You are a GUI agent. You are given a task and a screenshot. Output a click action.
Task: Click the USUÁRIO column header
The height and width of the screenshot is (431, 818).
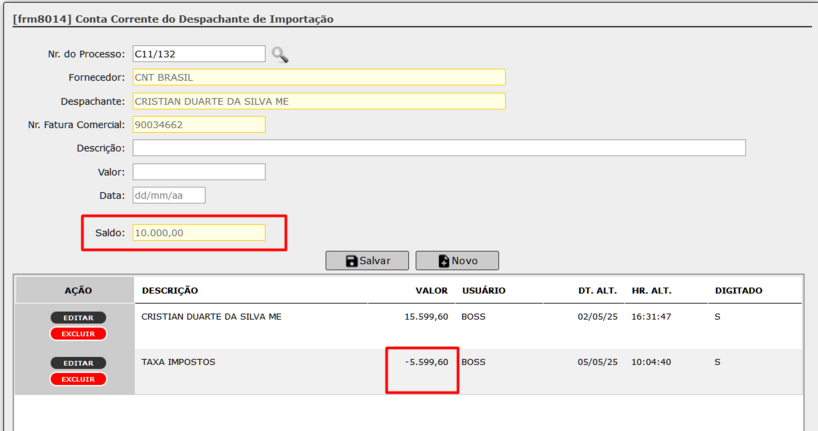484,291
